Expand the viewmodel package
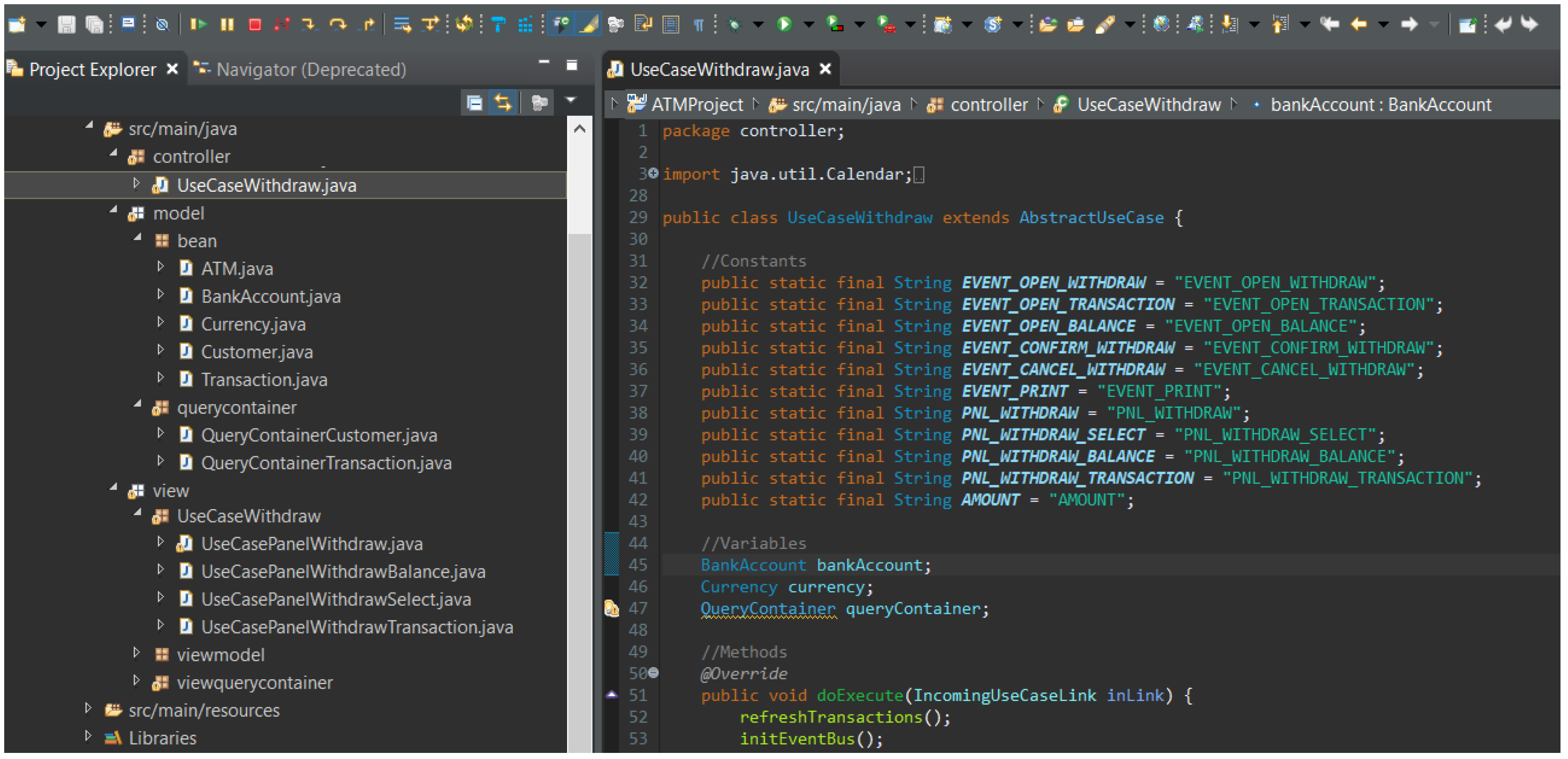1568x759 pixels. click(136, 653)
